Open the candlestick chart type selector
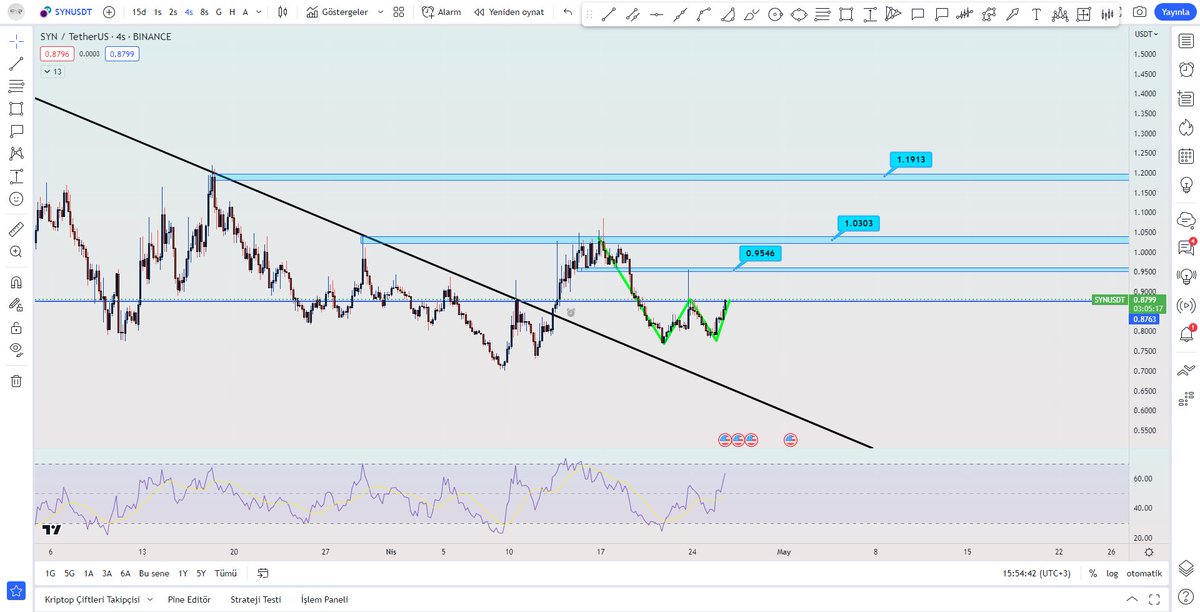 [x=283, y=12]
